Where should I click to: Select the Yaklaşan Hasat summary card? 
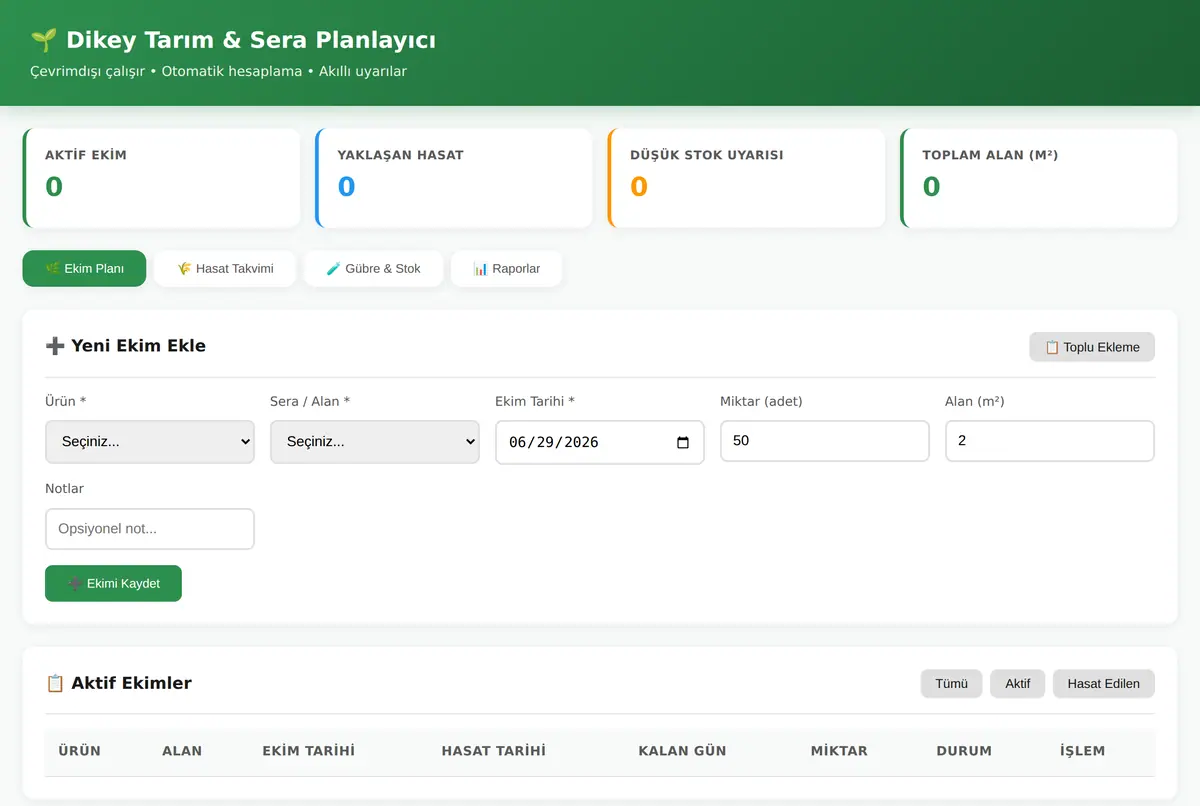[x=454, y=178]
